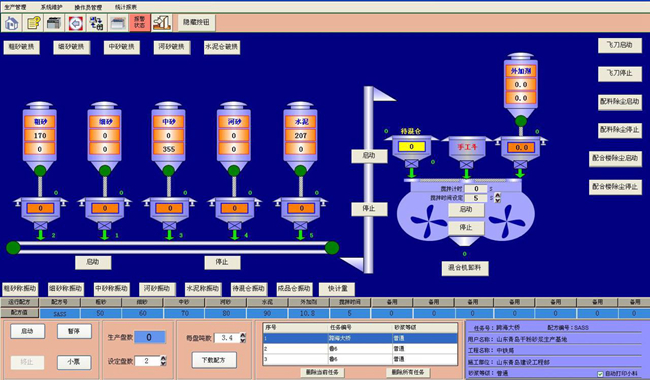This screenshot has width=650, height=380.
Task: Open the notes with question mark icon
Action: pyautogui.click(x=33, y=23)
